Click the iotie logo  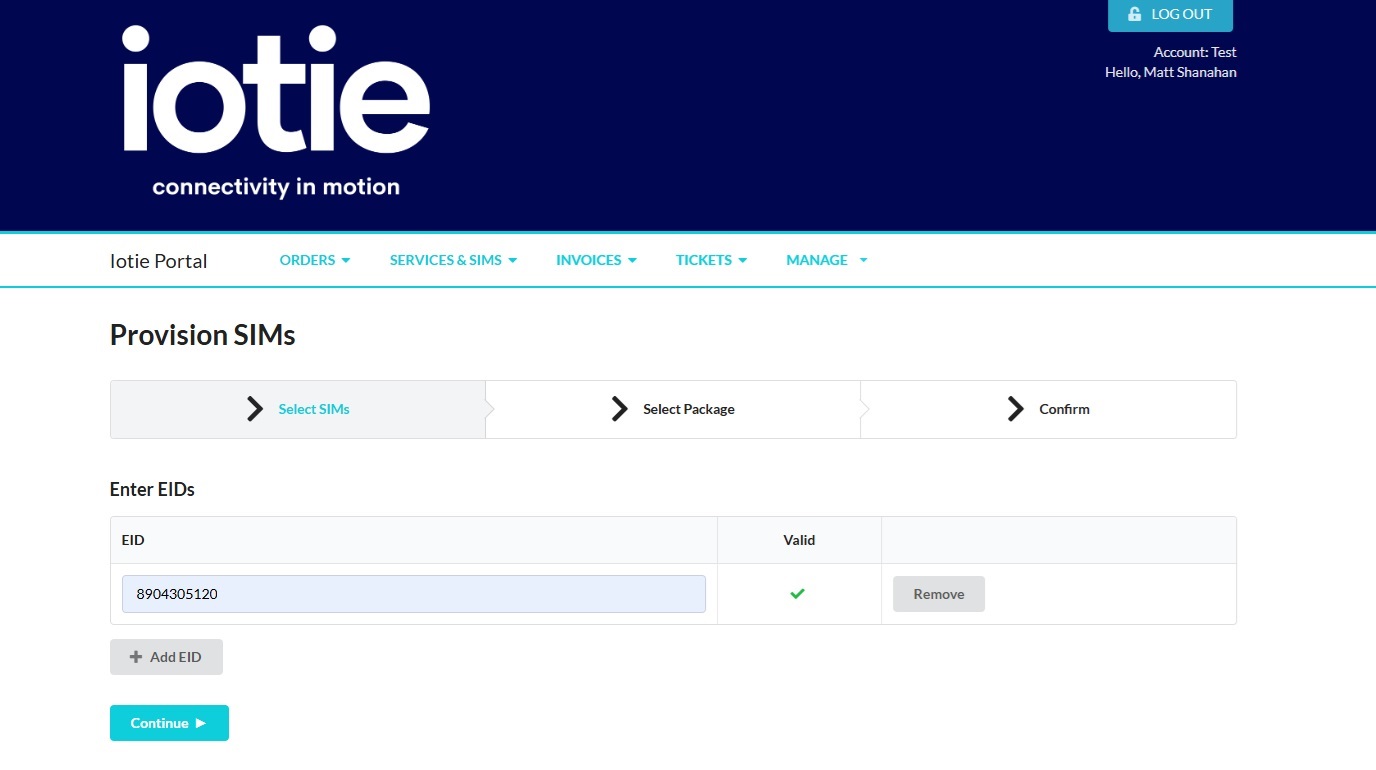pyautogui.click(x=276, y=90)
